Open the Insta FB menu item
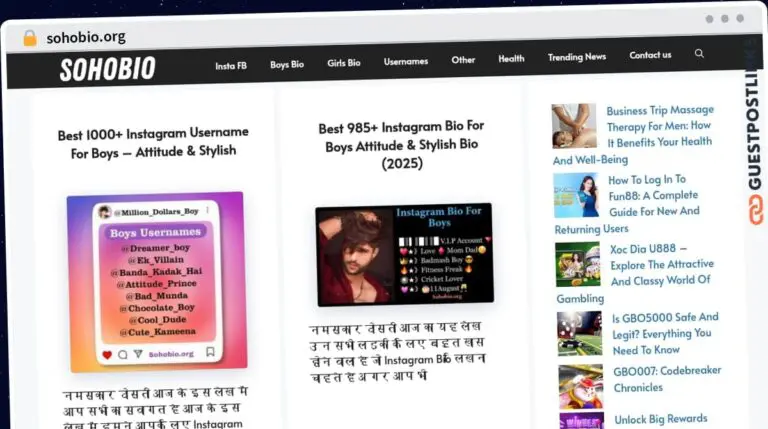768x429 pixels. pos(231,65)
